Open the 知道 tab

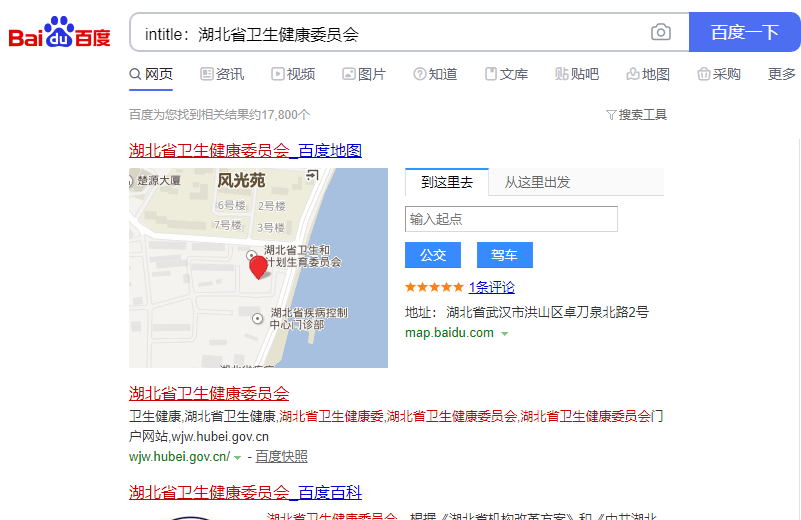435,75
